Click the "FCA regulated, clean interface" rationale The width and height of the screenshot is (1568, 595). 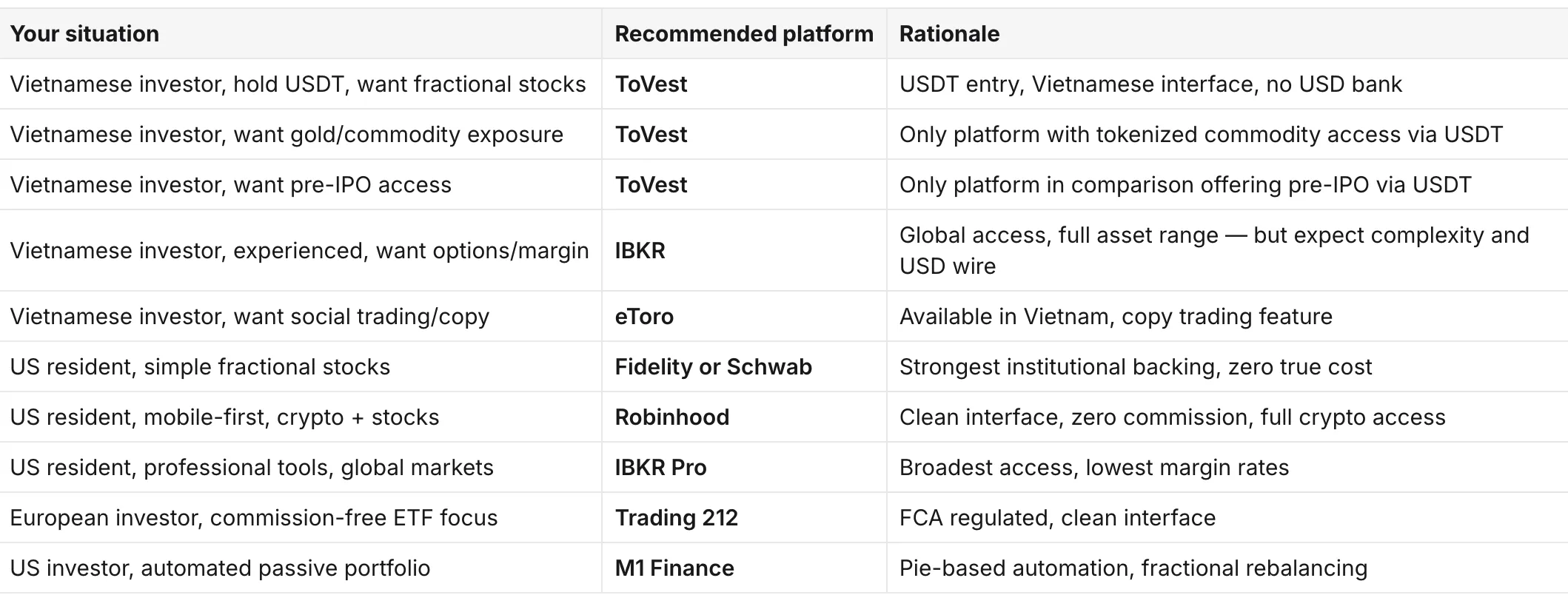coord(1057,518)
